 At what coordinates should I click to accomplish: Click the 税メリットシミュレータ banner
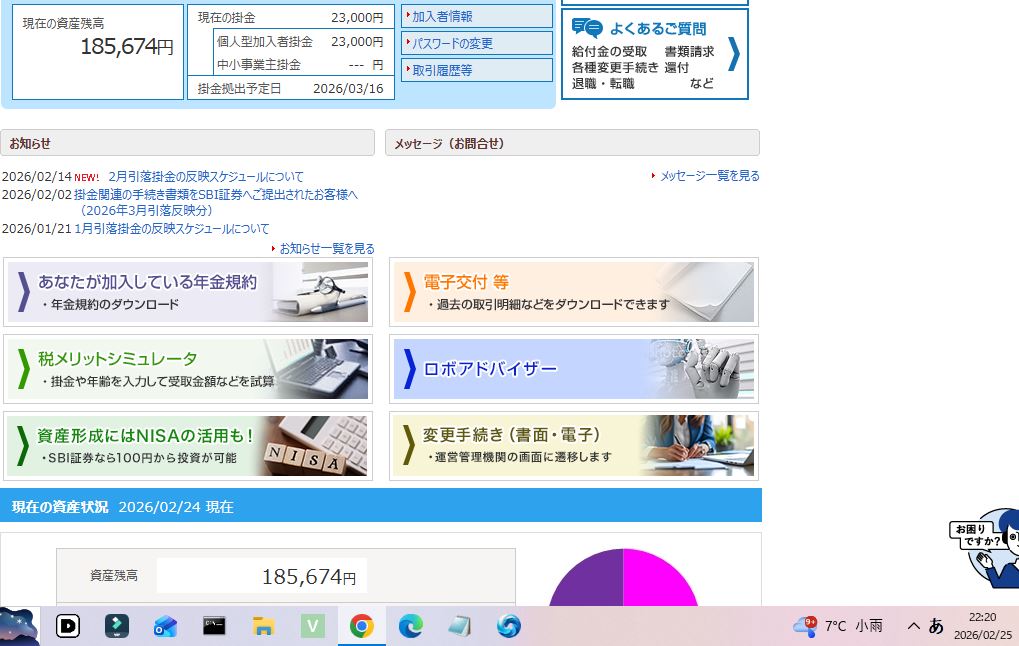tap(188, 369)
